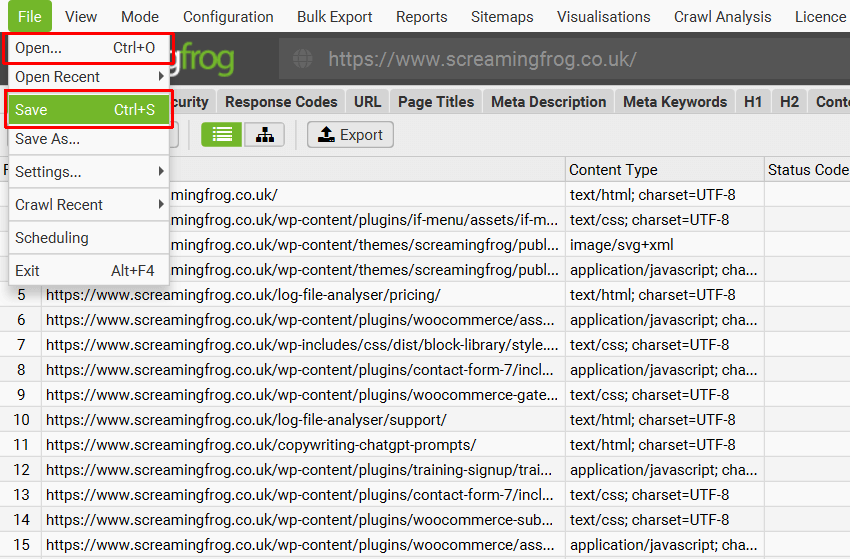Viewport: 850px width, 559px height.
Task: Switch to the H1 tab
Action: coord(753,102)
